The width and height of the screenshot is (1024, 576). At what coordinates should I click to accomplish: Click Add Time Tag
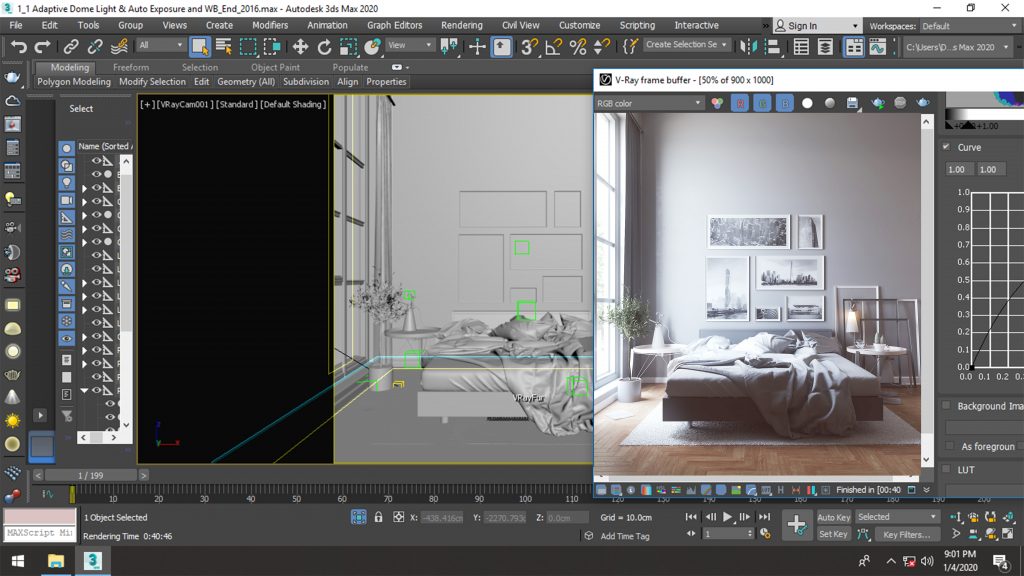click(x=624, y=536)
